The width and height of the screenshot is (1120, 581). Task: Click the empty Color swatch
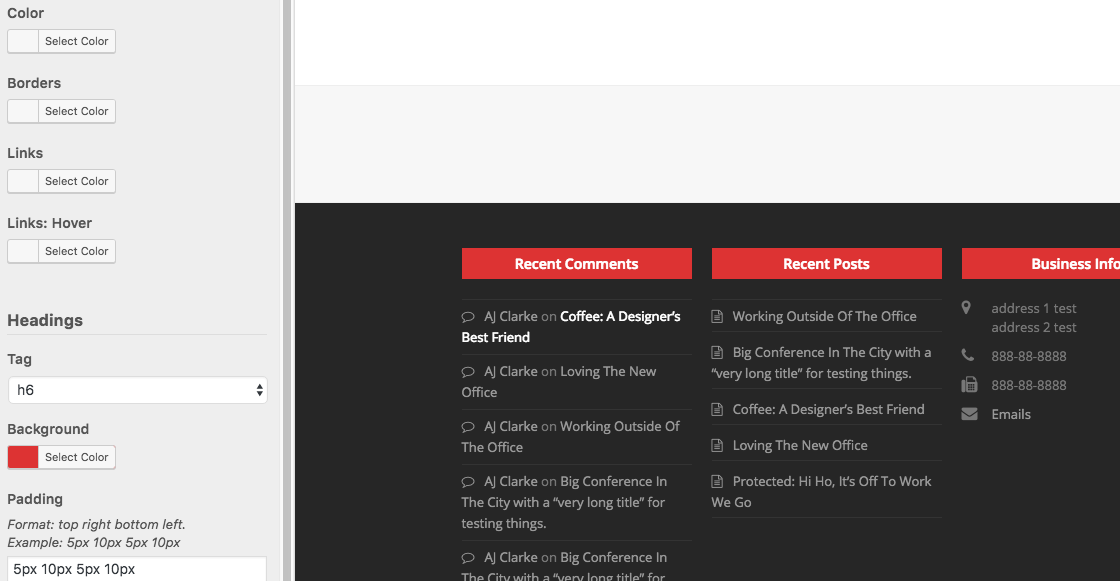(x=23, y=41)
